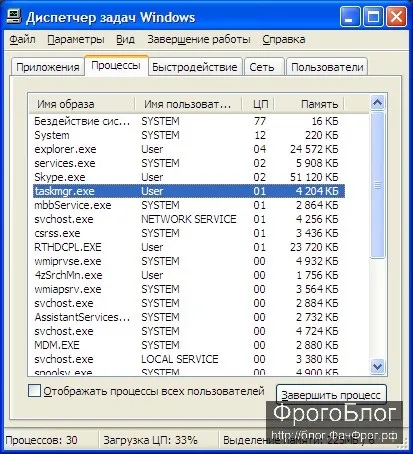The image size is (413, 454).
Task: Open the Параметры menu
Action: click(x=76, y=39)
